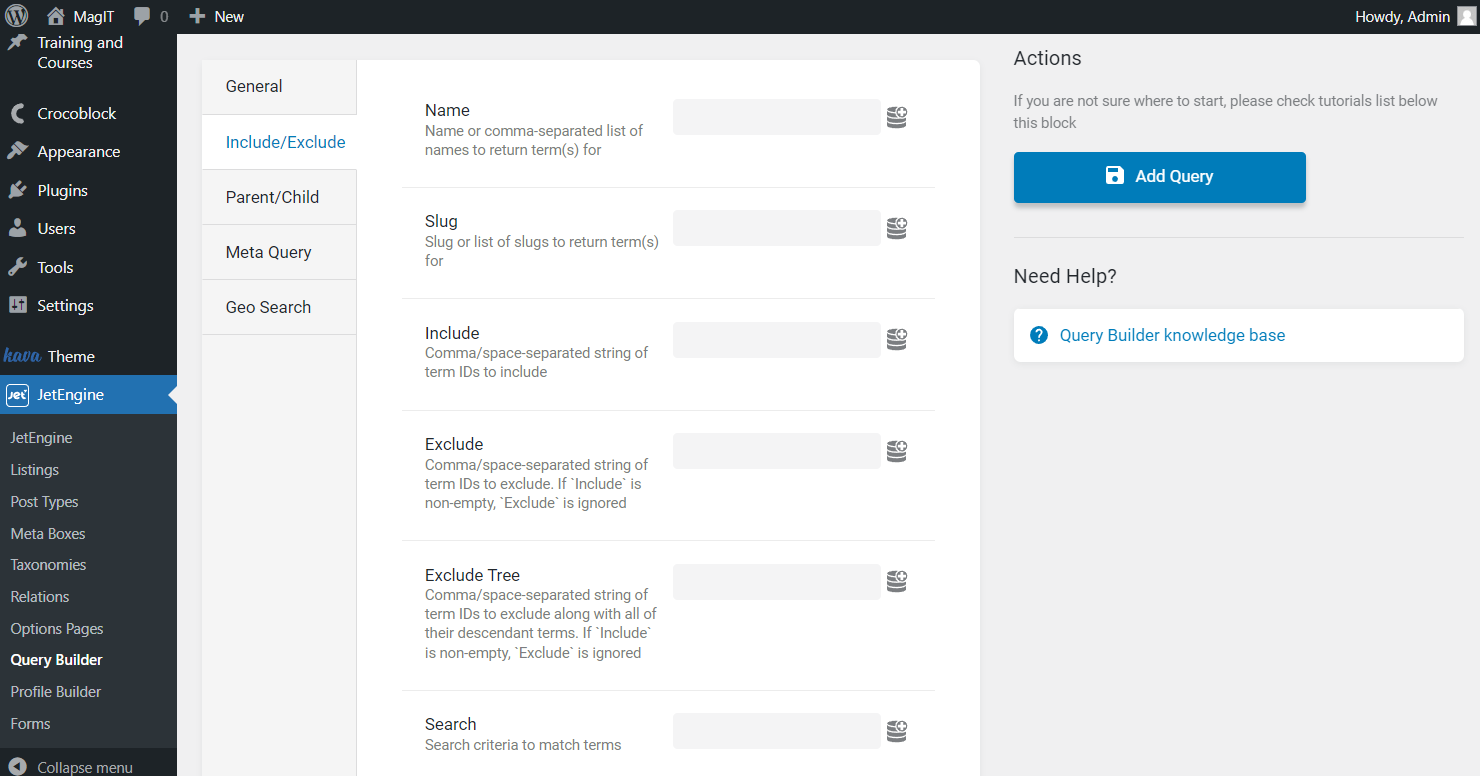Switch to the General tab

[x=279, y=87]
